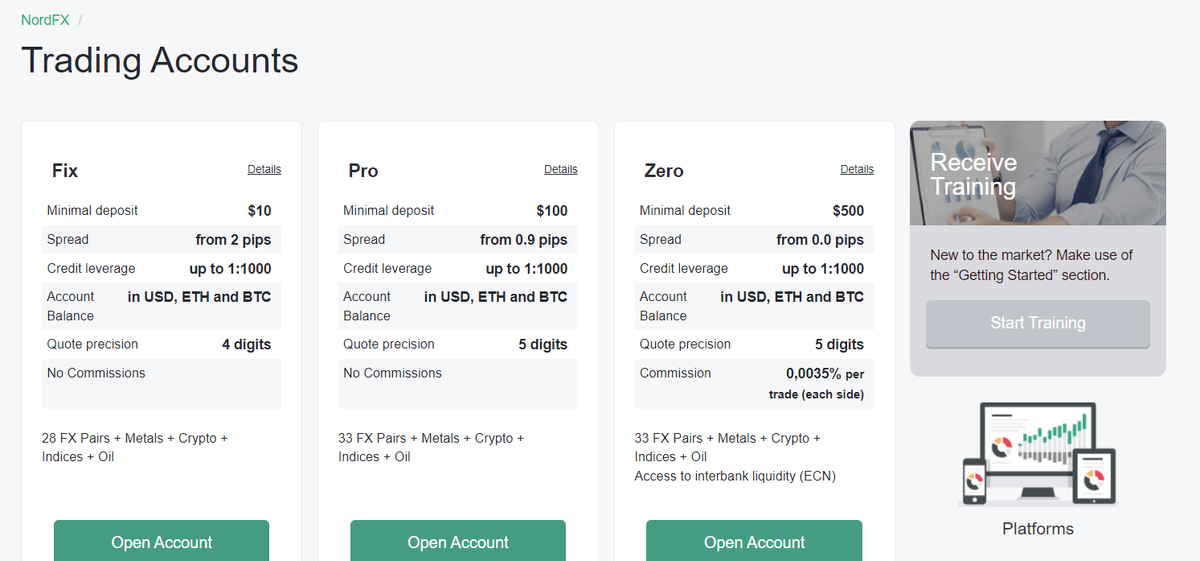1200x561 pixels.
Task: Open Account under the Fix plan
Action: (162, 541)
